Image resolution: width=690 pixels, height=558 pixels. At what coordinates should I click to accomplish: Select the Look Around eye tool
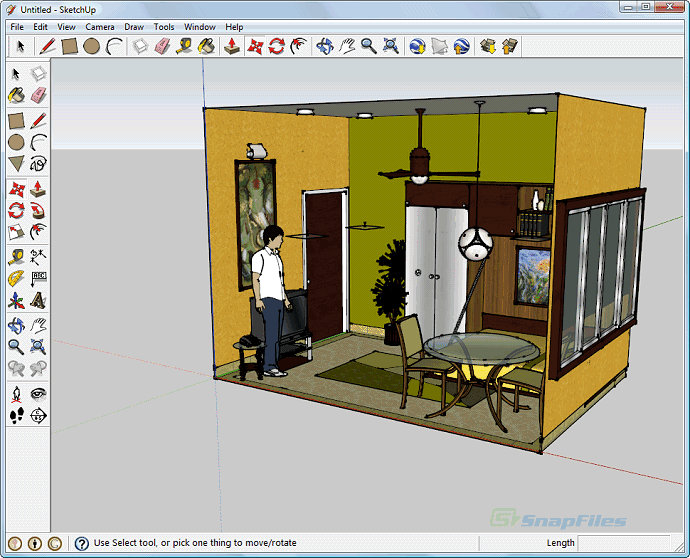click(38, 394)
